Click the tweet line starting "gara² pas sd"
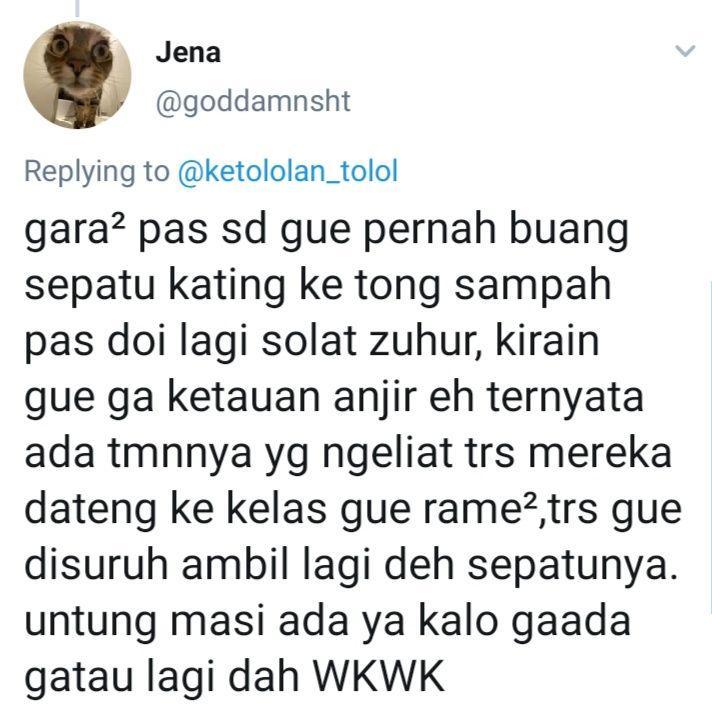712x724 pixels. [x=326, y=232]
